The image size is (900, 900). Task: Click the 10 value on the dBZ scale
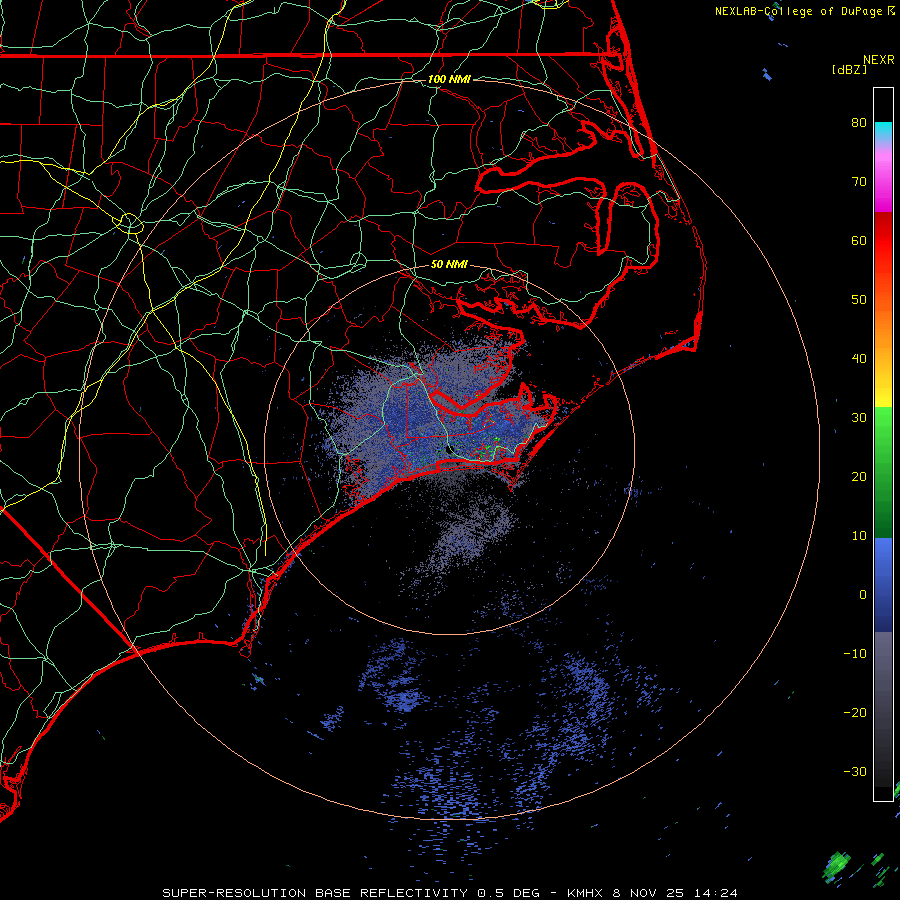tap(859, 536)
